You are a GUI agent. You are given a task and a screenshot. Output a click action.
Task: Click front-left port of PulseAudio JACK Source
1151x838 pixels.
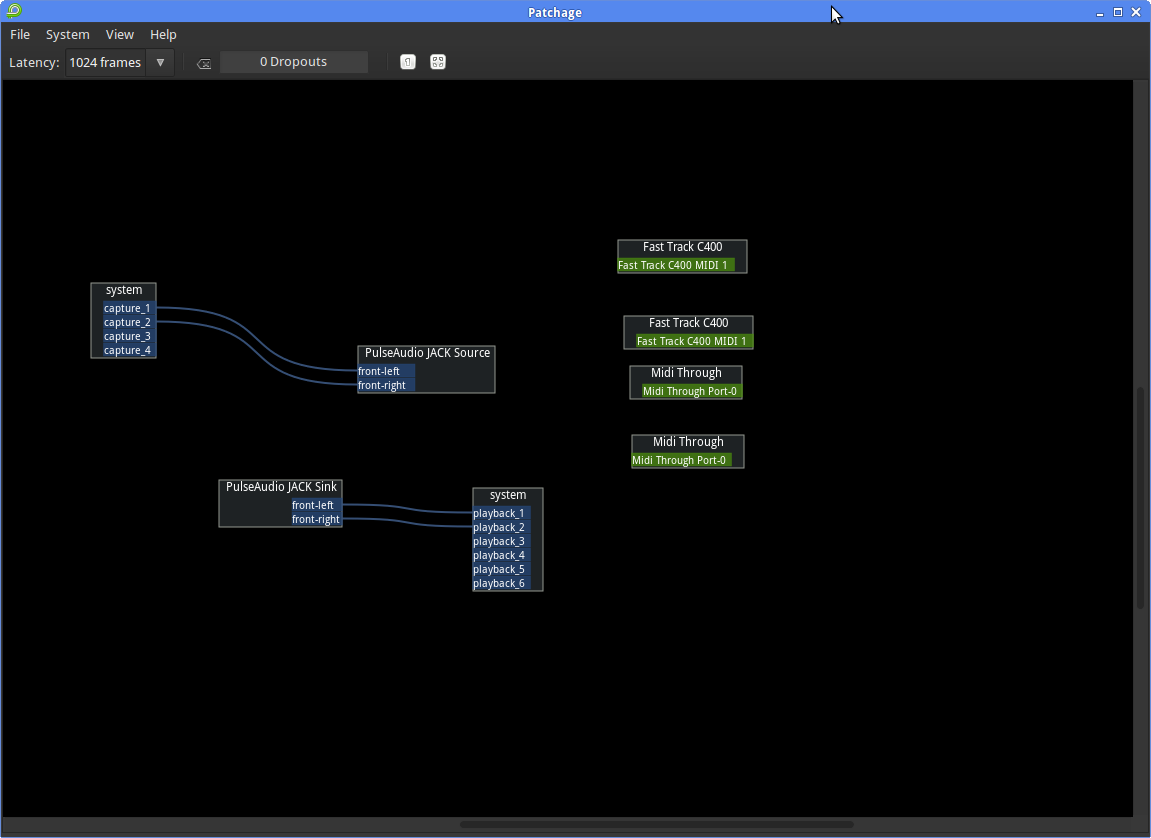(x=385, y=371)
